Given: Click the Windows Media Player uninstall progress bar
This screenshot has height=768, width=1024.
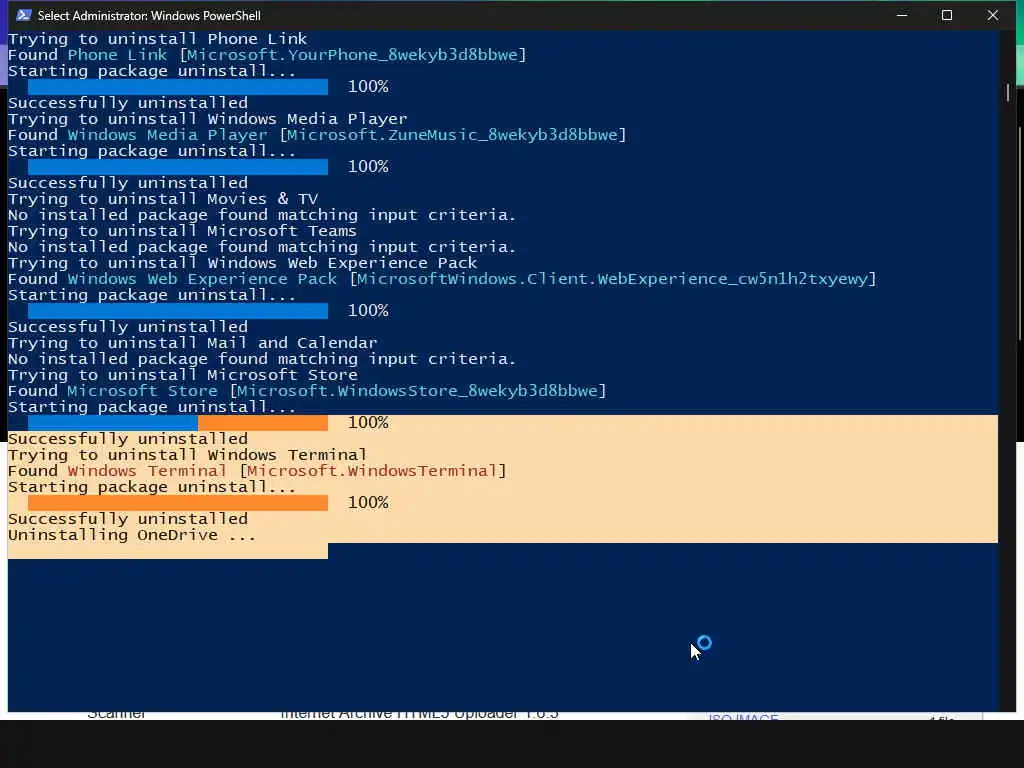Looking at the screenshot, I should (178, 167).
